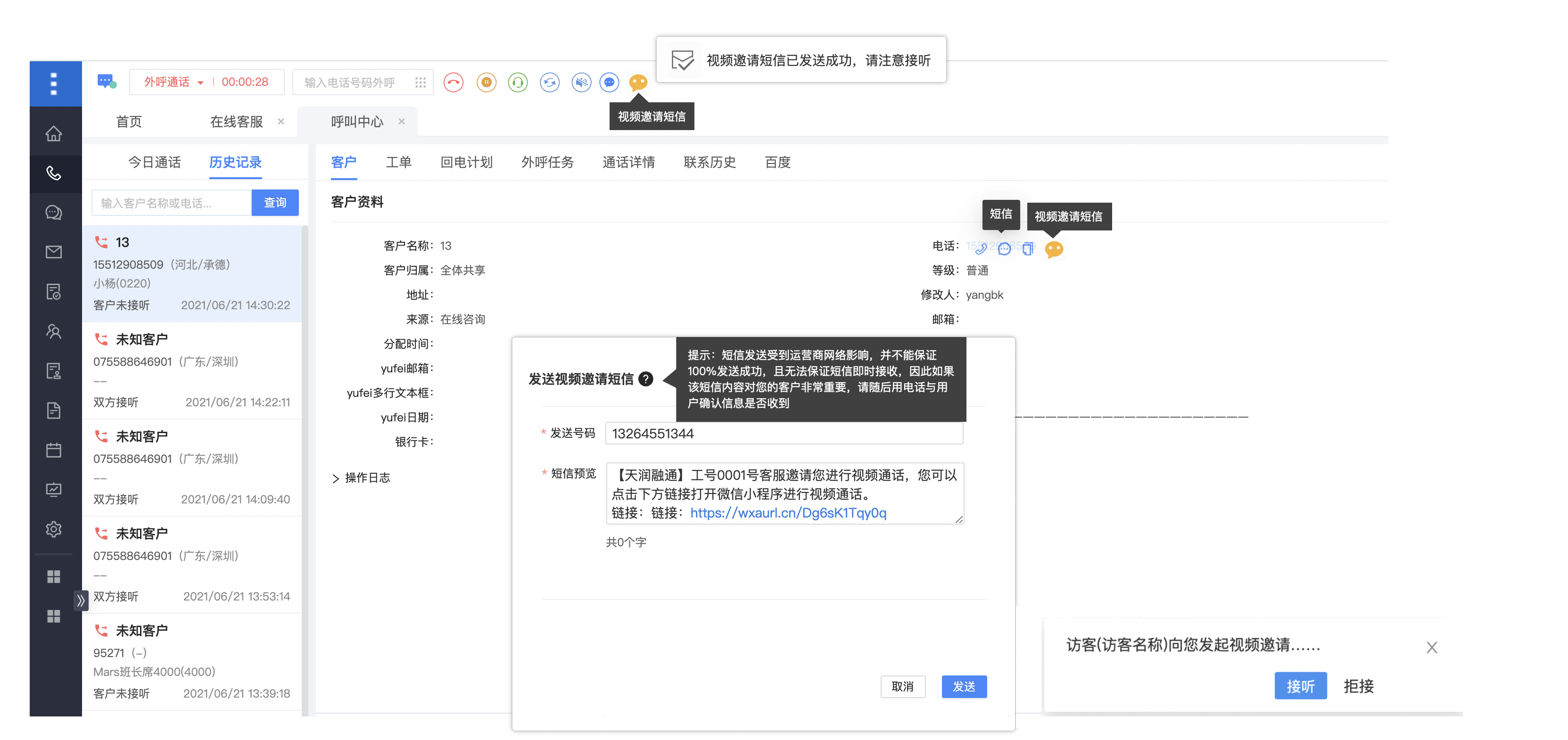
Task: Accept video invite with 接听 button
Action: pos(1300,686)
